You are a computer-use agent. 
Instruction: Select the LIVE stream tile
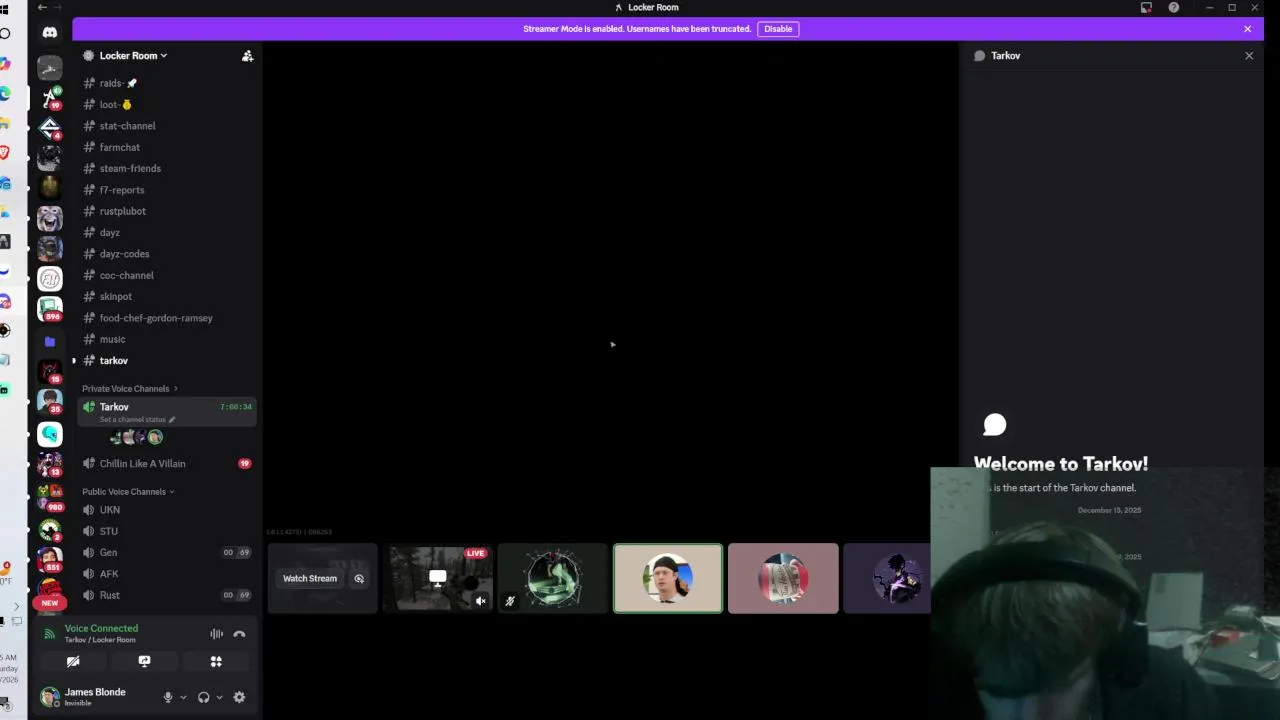(x=438, y=578)
